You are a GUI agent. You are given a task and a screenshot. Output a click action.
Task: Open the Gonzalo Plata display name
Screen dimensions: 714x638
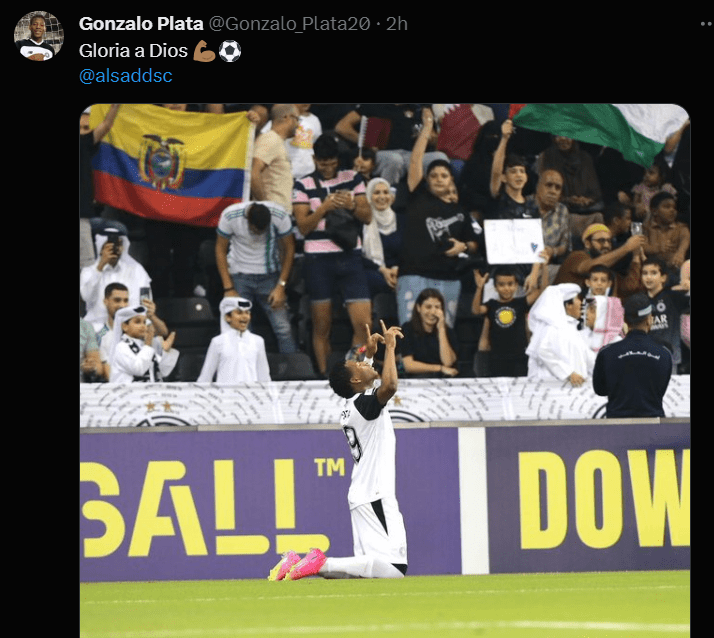pyautogui.click(x=141, y=24)
